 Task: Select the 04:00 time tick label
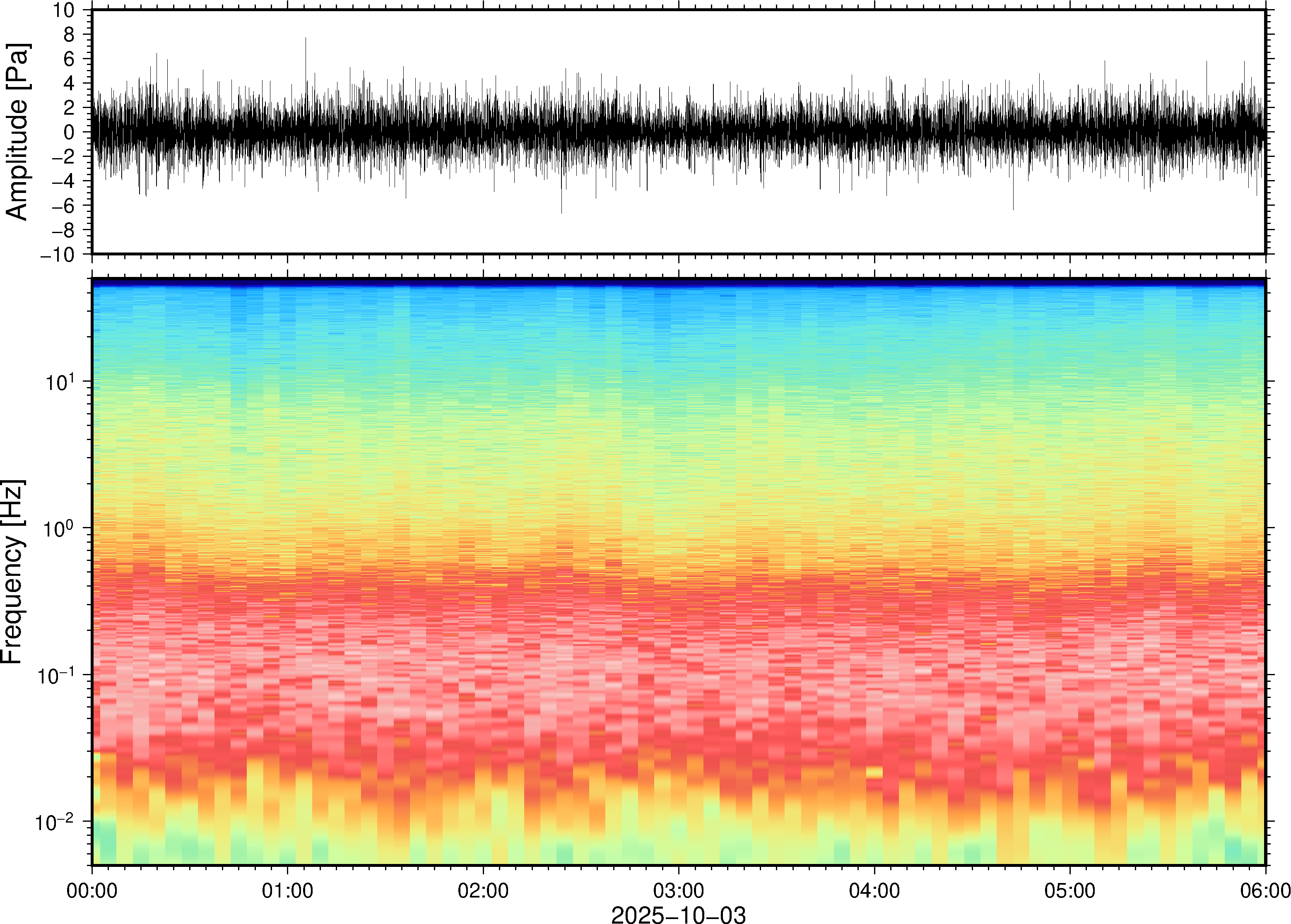tap(874, 890)
